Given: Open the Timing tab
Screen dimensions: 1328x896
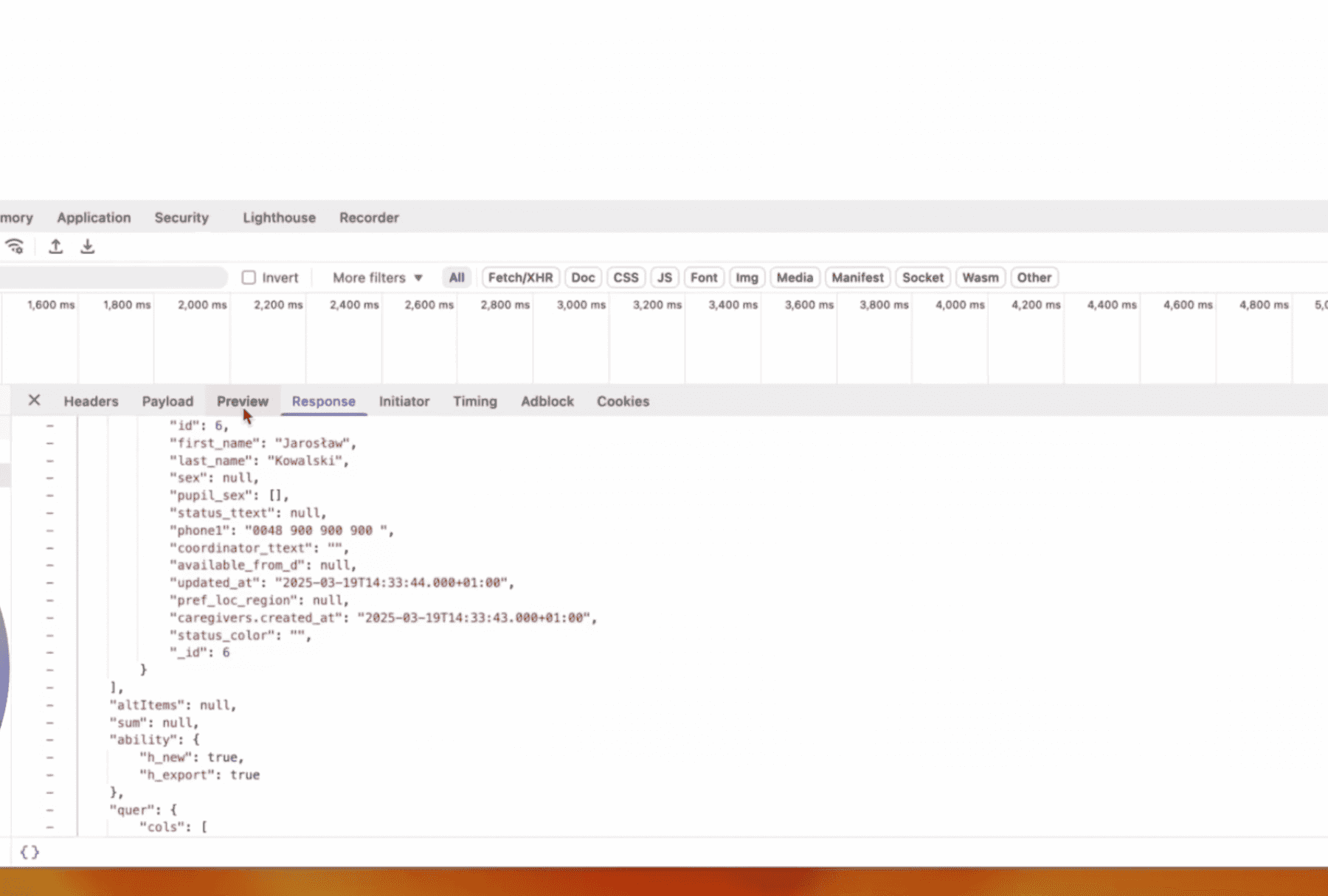Looking at the screenshot, I should click(475, 401).
